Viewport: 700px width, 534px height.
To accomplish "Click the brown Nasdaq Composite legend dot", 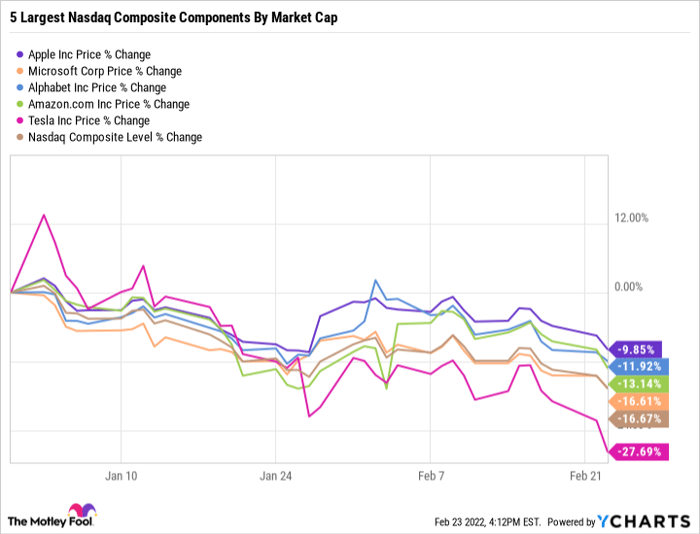I will tap(21, 137).
